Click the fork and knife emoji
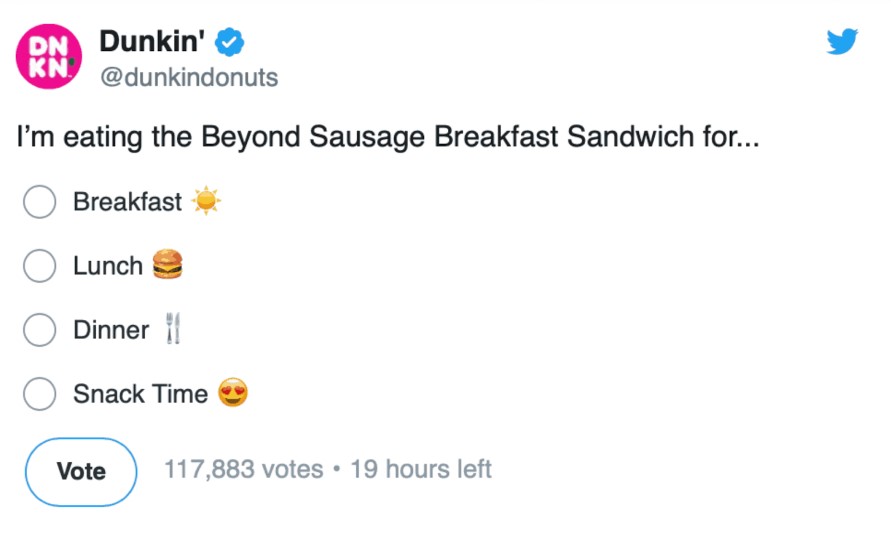Viewport: 891px width, 539px height. pyautogui.click(x=173, y=329)
